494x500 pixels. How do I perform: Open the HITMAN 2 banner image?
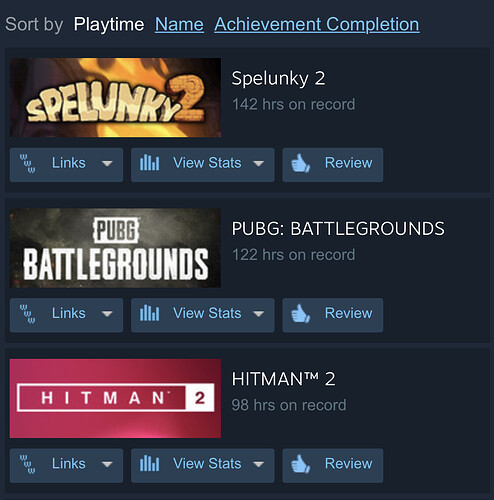(115, 398)
